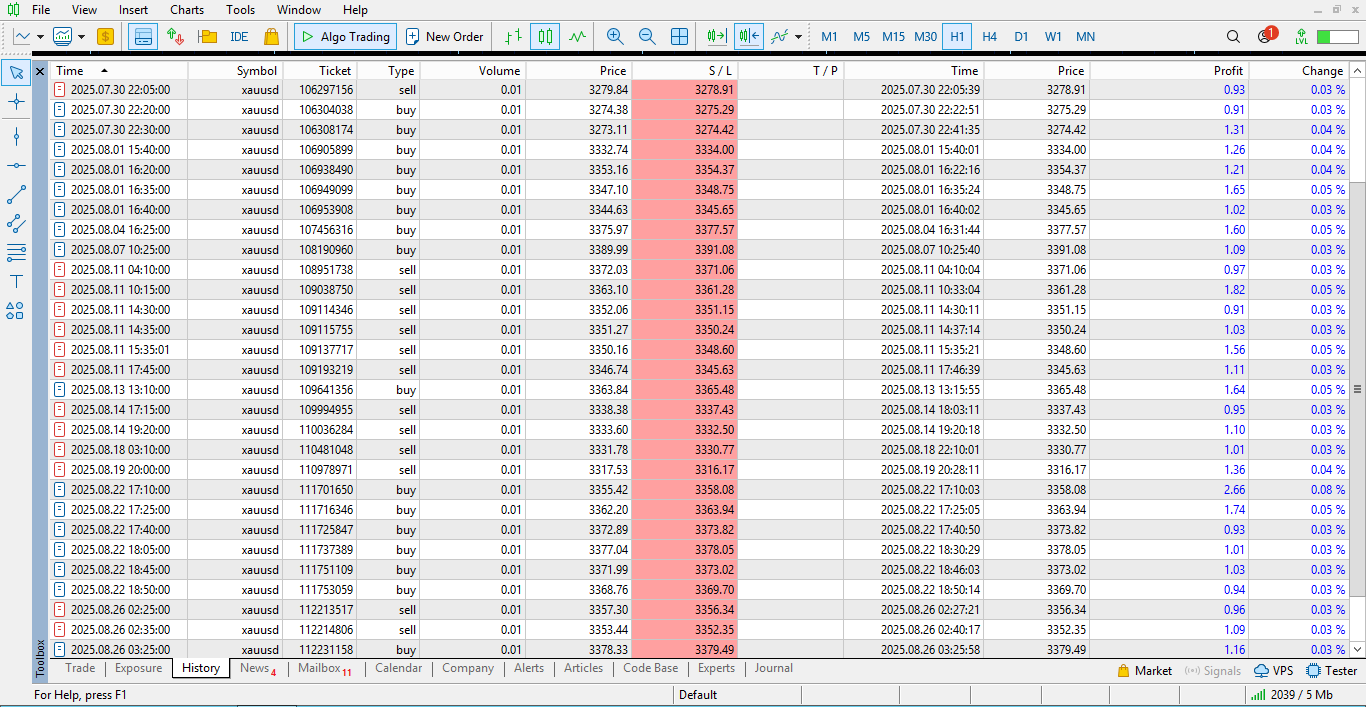Sort by the Symbol column header

tap(235, 71)
